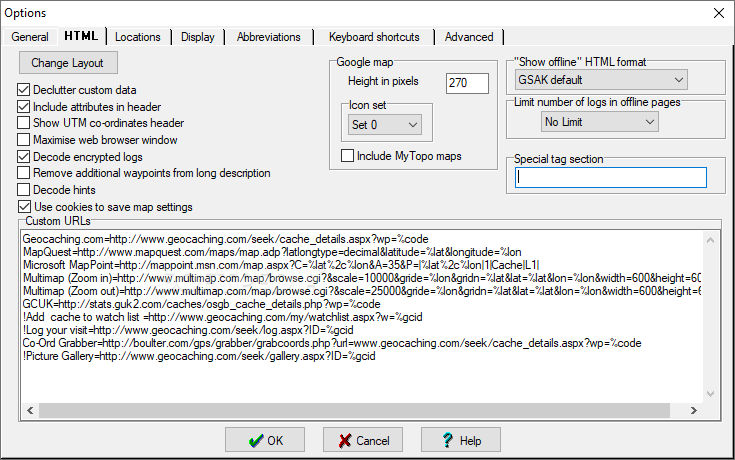This screenshot has width=735, height=460.
Task: Click the Geocaching.com URL line
Action: click(x=225, y=239)
